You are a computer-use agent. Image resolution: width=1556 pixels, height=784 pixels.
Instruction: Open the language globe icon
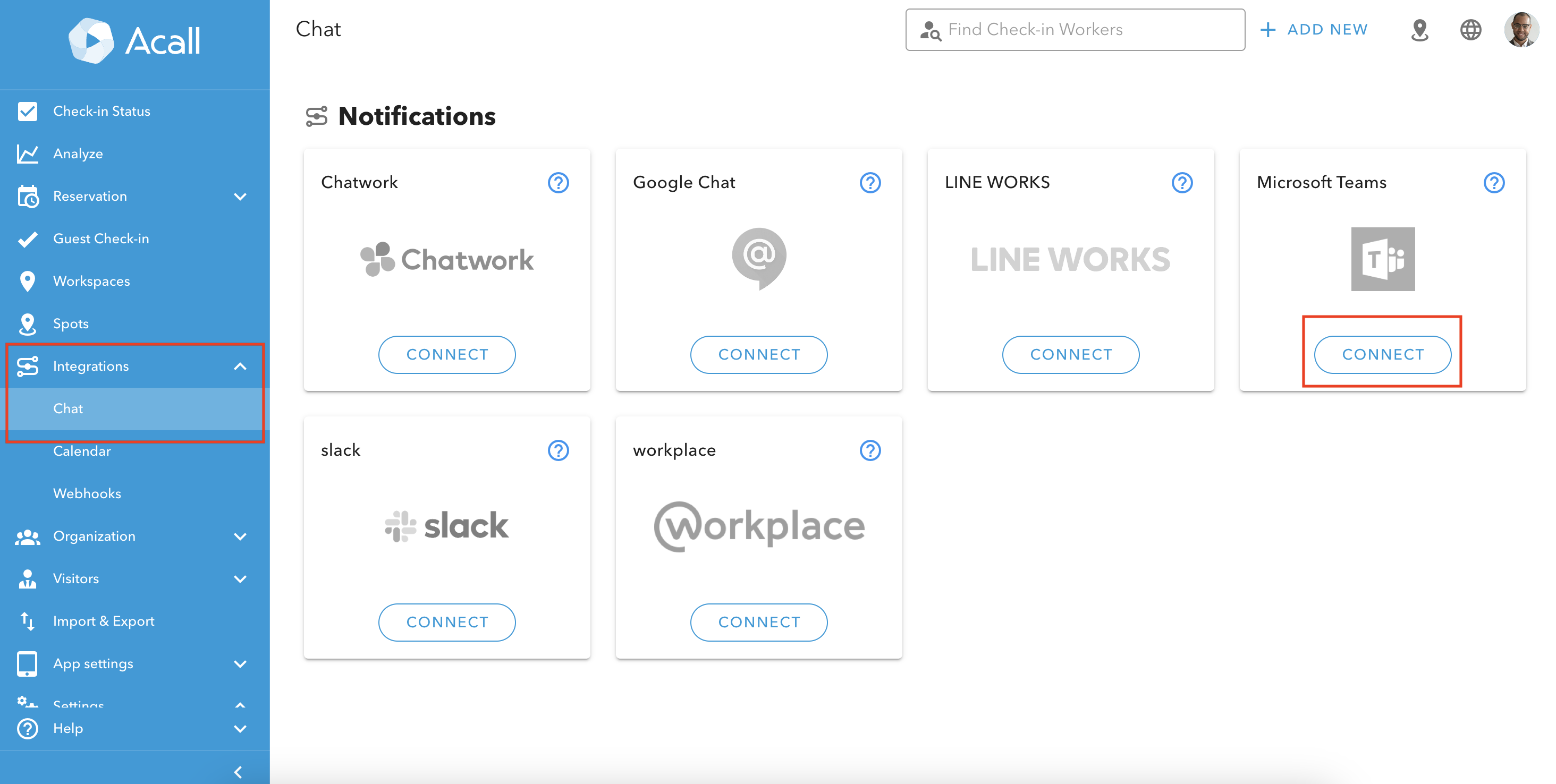pos(1470,30)
